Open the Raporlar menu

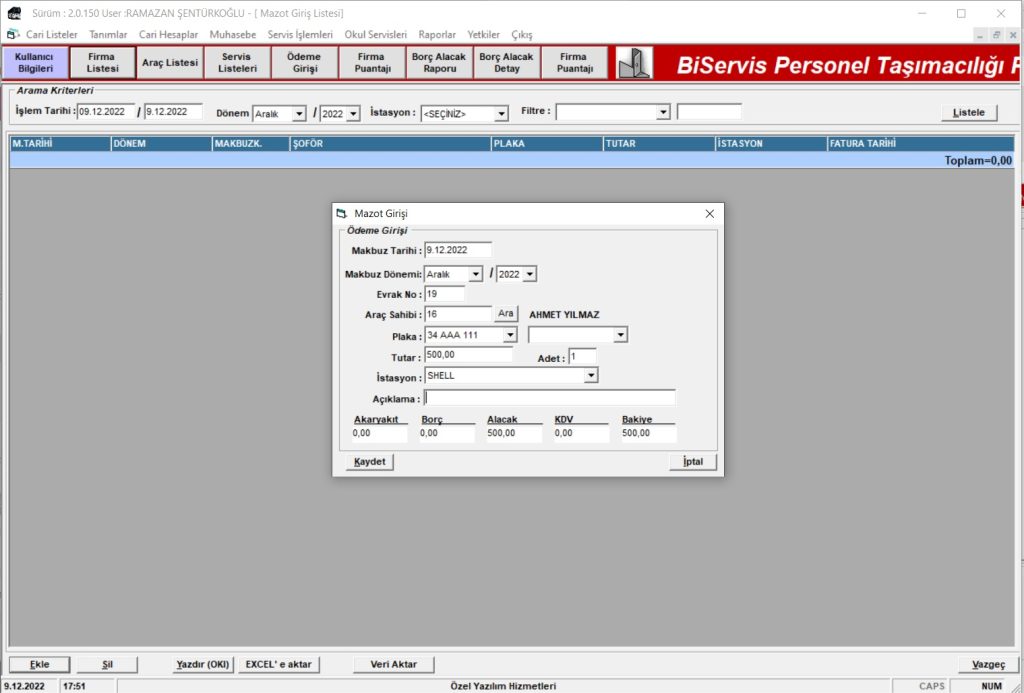click(x=436, y=34)
